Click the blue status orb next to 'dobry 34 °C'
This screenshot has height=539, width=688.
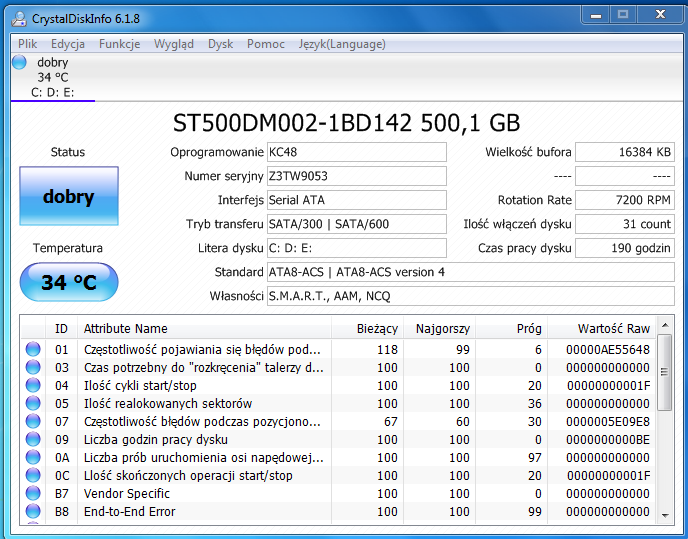[19, 62]
